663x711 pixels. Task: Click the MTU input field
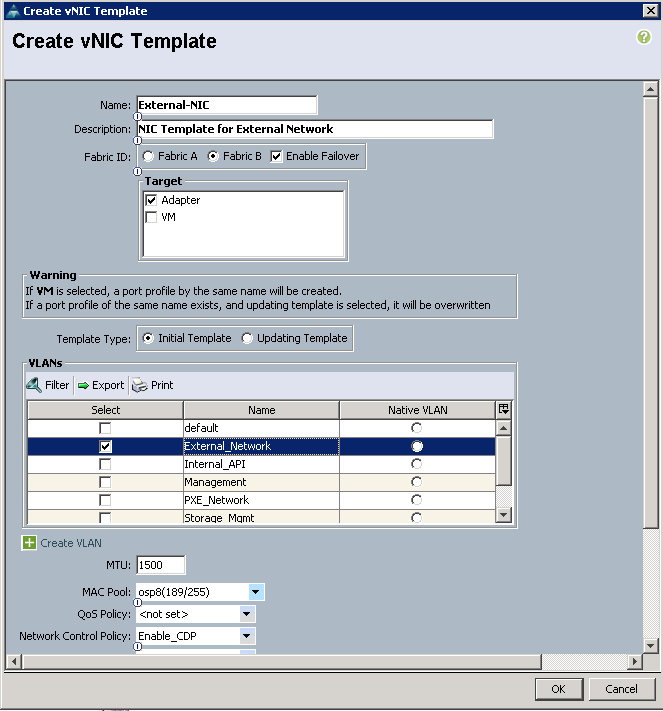[x=161, y=565]
